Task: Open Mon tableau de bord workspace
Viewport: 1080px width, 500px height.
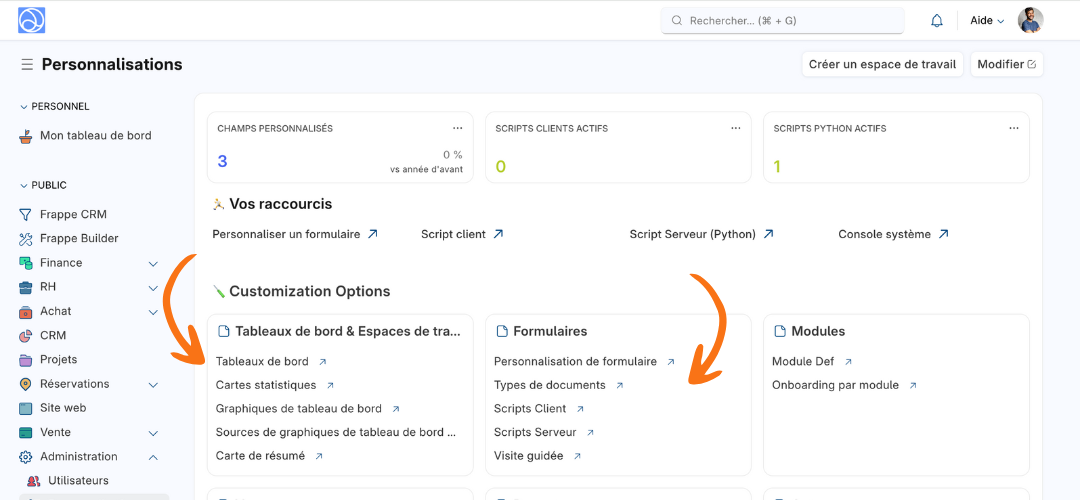Action: pyautogui.click(x=94, y=136)
